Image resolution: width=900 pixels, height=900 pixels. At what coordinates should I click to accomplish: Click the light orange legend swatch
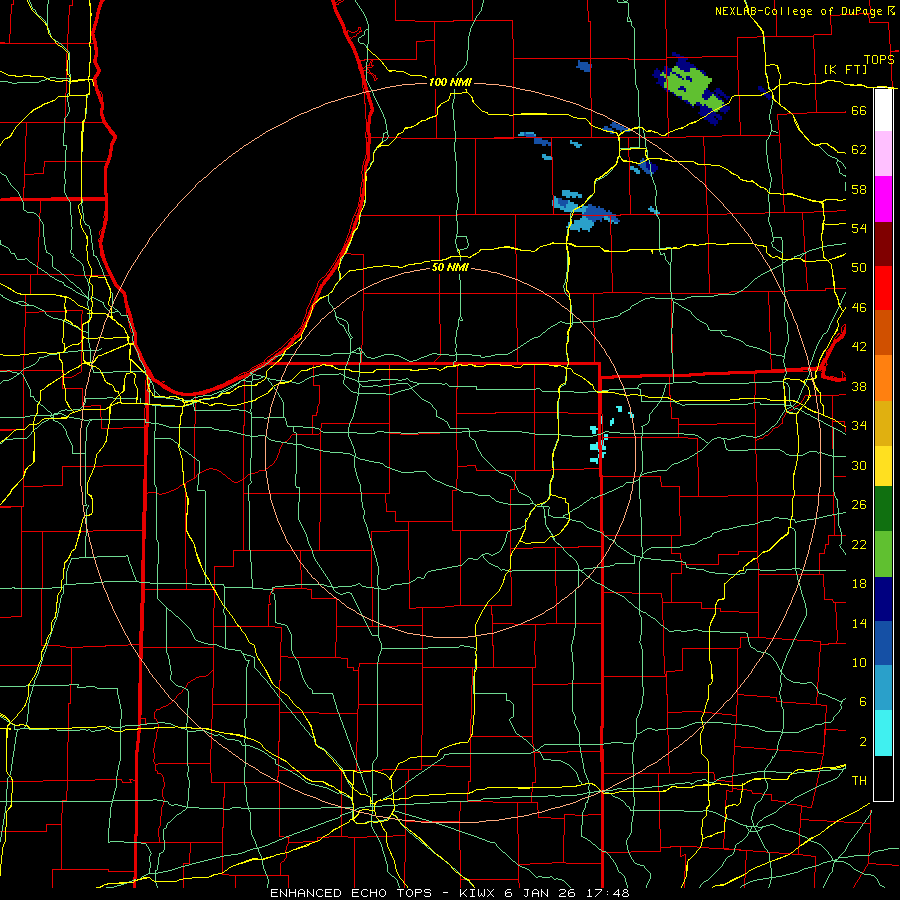(x=883, y=378)
